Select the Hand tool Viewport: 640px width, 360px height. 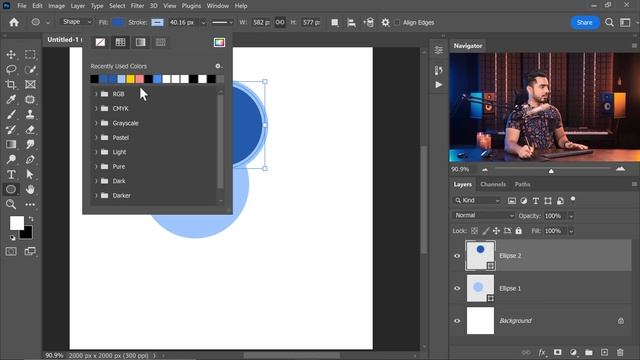coord(30,189)
